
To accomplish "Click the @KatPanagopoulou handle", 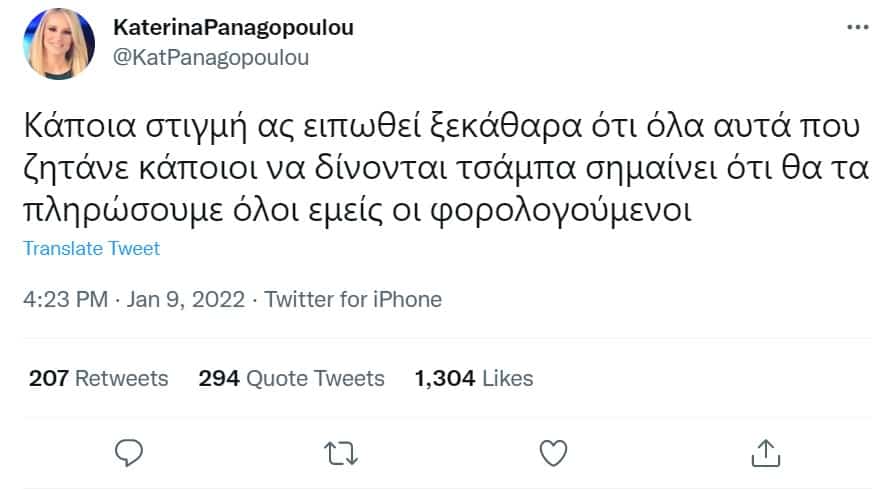I will tap(212, 57).
